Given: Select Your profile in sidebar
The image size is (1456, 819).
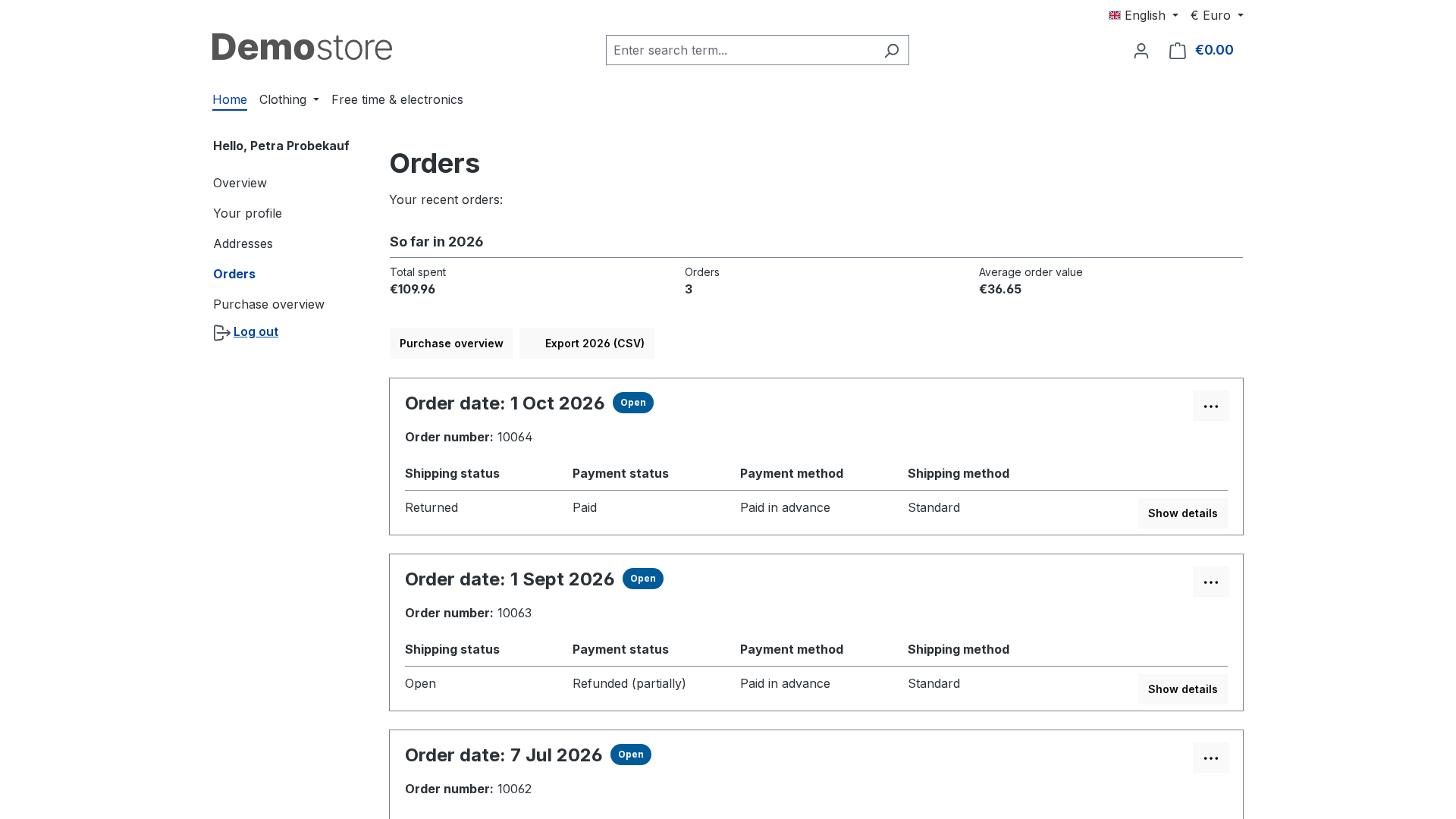Looking at the screenshot, I should 247,213.
